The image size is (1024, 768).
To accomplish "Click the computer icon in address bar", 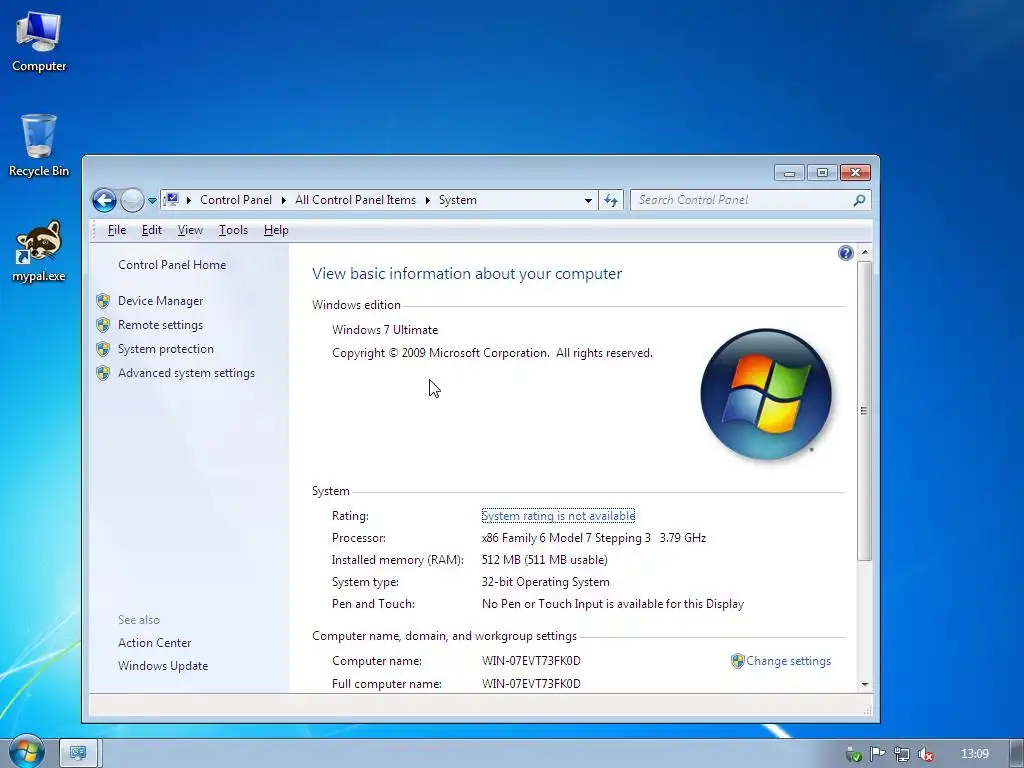I will click(171, 200).
